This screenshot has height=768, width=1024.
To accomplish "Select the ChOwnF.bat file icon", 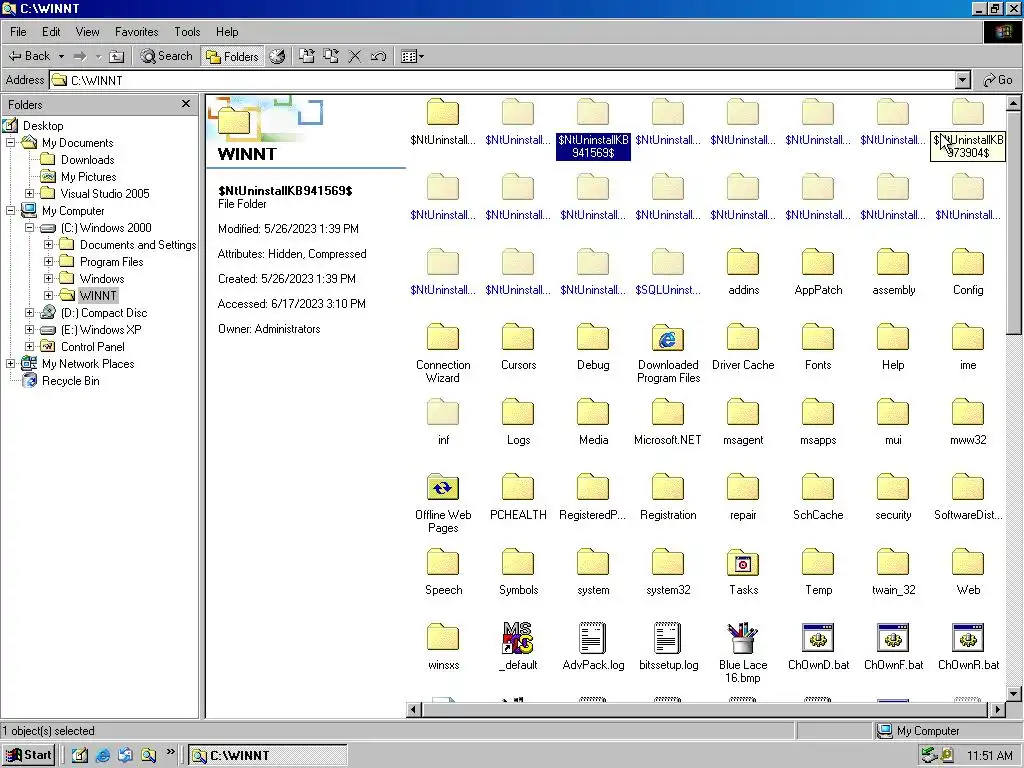I will pyautogui.click(x=893, y=638).
